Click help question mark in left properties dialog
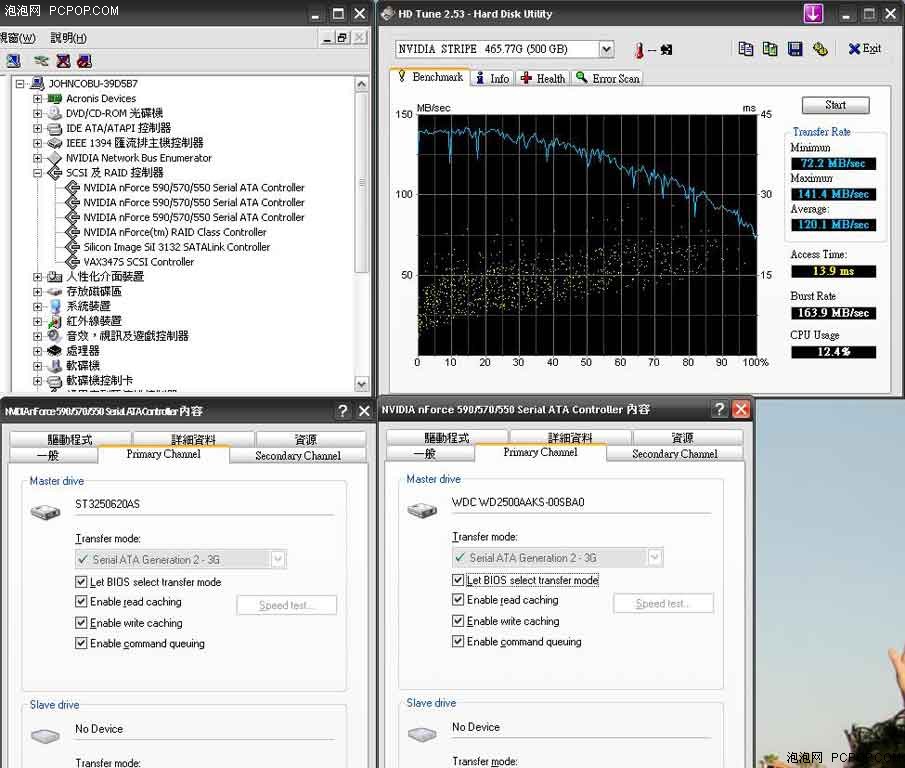 (343, 411)
